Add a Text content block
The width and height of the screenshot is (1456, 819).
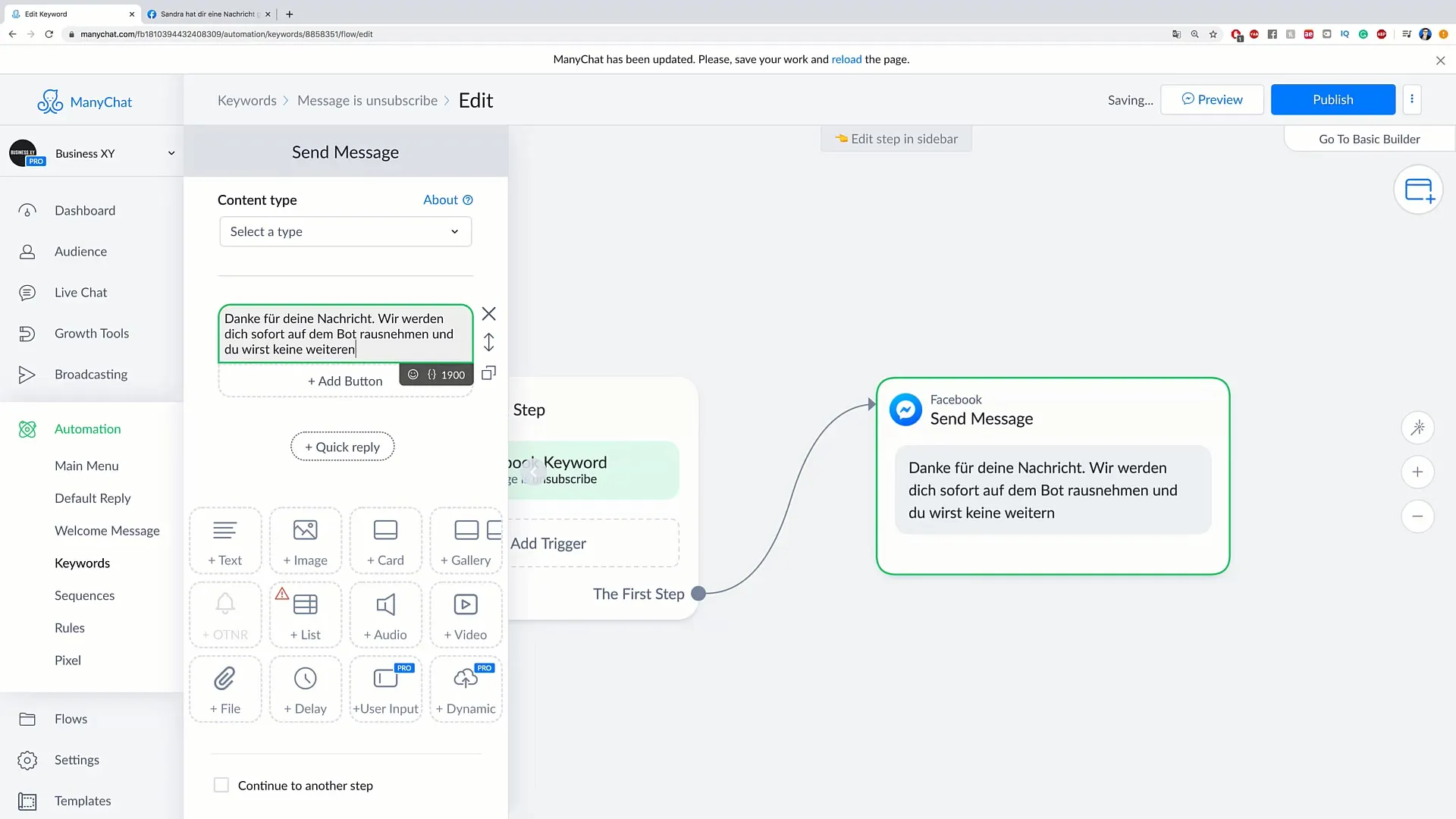pos(225,541)
